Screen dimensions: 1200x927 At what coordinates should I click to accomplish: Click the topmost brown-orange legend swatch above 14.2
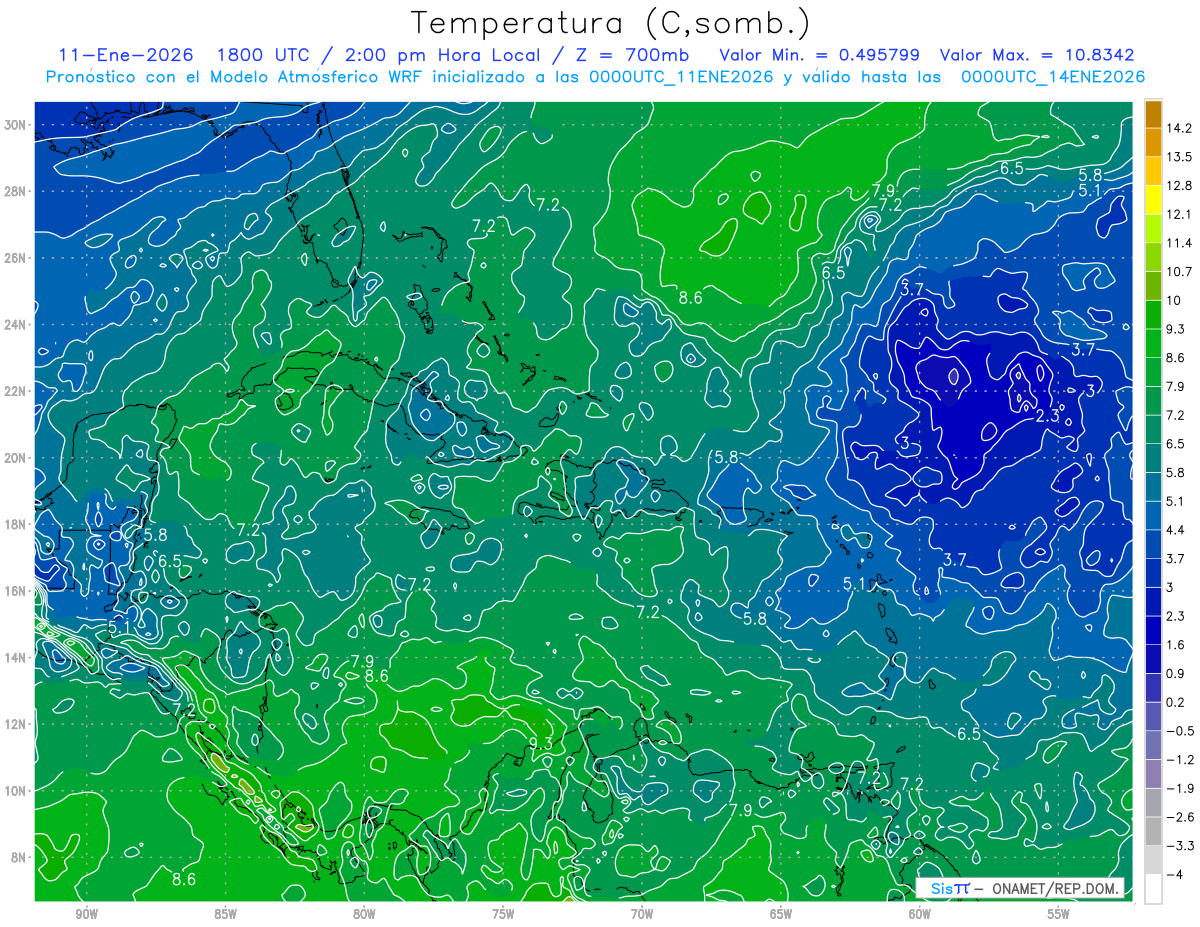pyautogui.click(x=1153, y=114)
